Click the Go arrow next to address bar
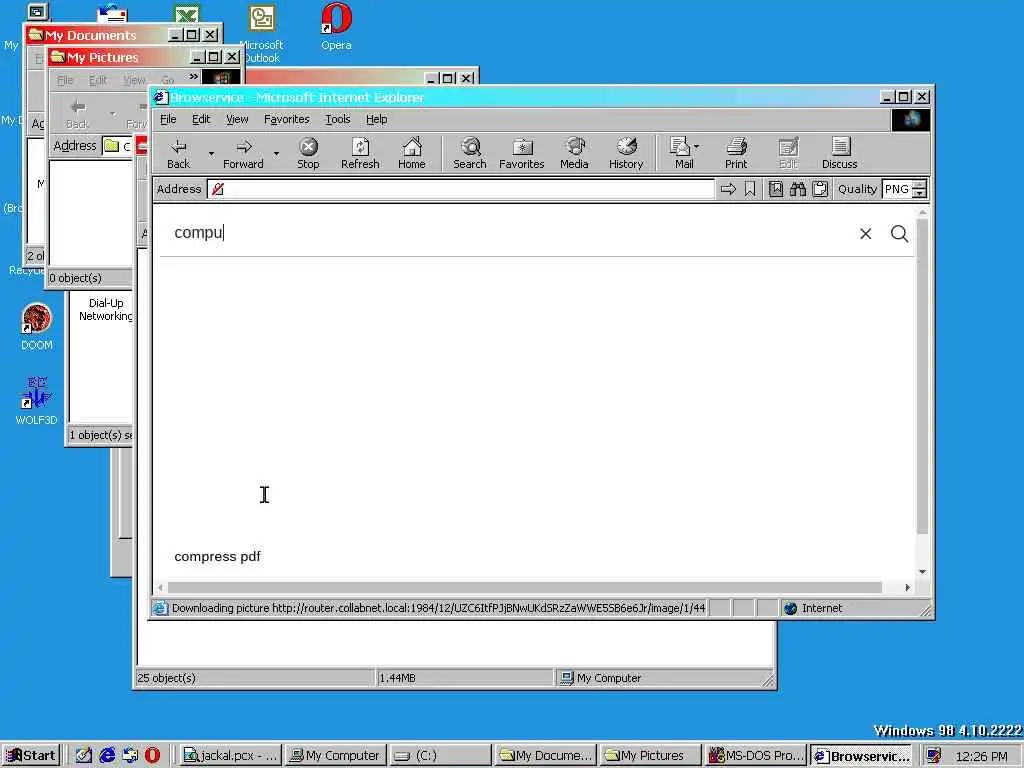This screenshot has height=768, width=1024. coord(728,189)
